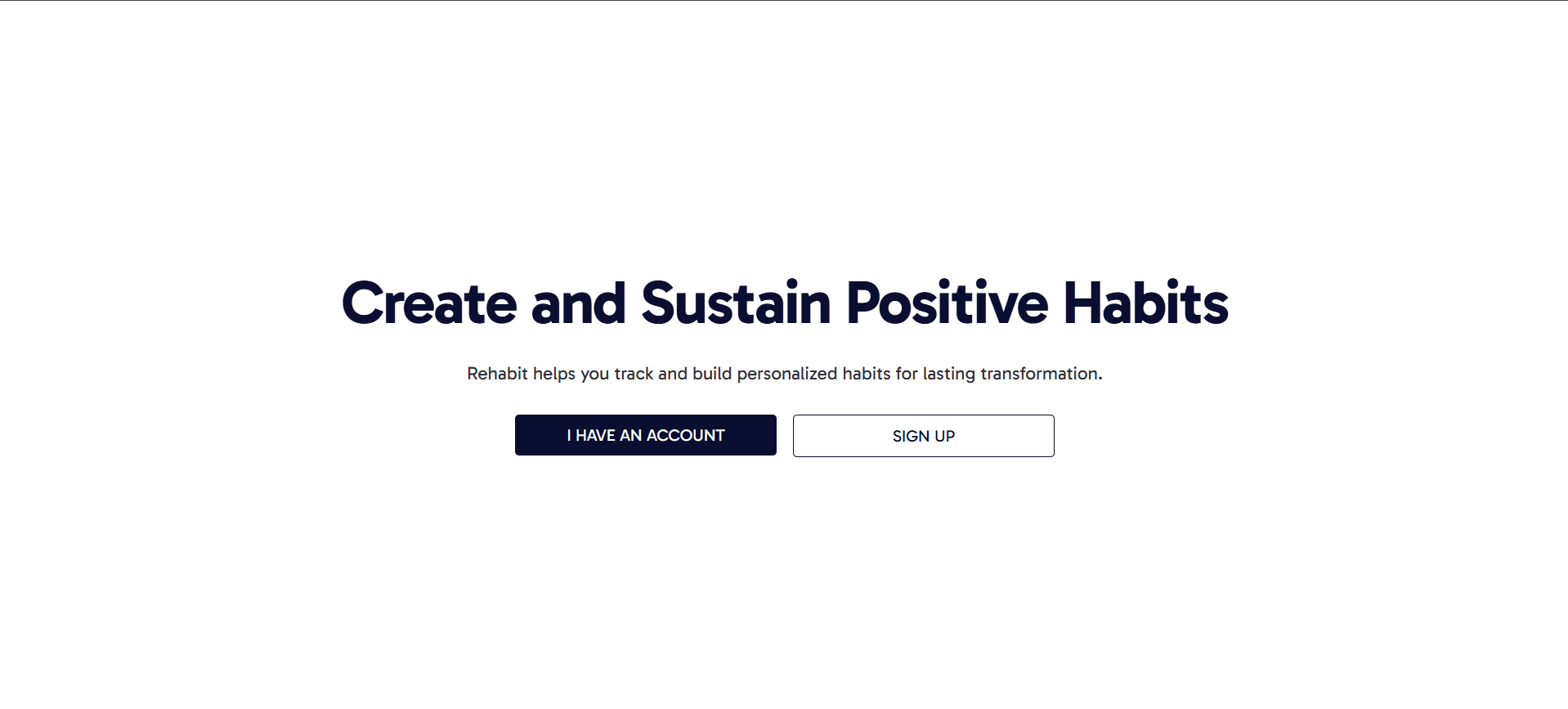This screenshot has width=1568, height=709.
Task: Click the word 'track' in the subtitle
Action: tap(634, 374)
